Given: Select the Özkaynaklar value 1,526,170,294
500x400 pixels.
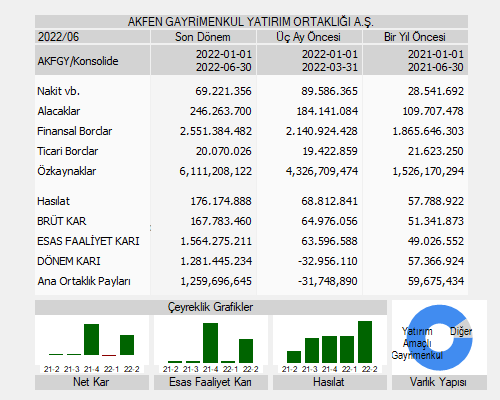Looking at the screenshot, I should [428, 171].
